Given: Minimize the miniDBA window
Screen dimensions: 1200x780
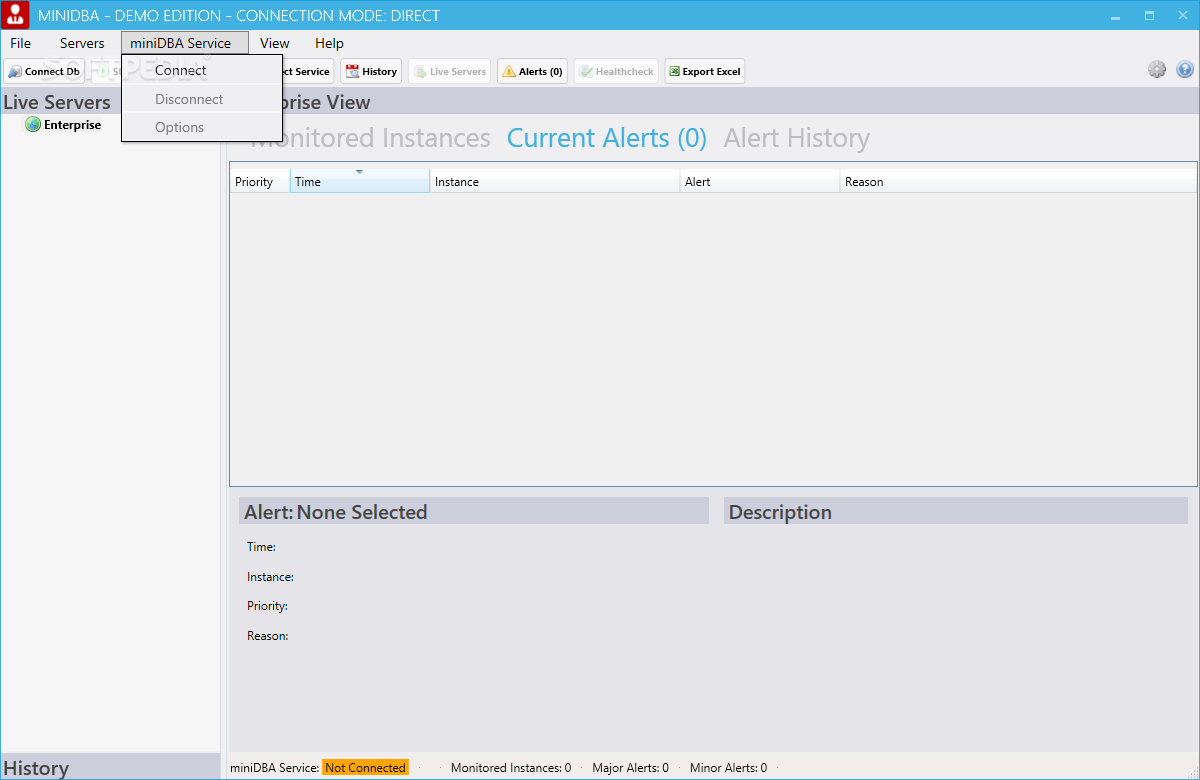Looking at the screenshot, I should (1115, 15).
